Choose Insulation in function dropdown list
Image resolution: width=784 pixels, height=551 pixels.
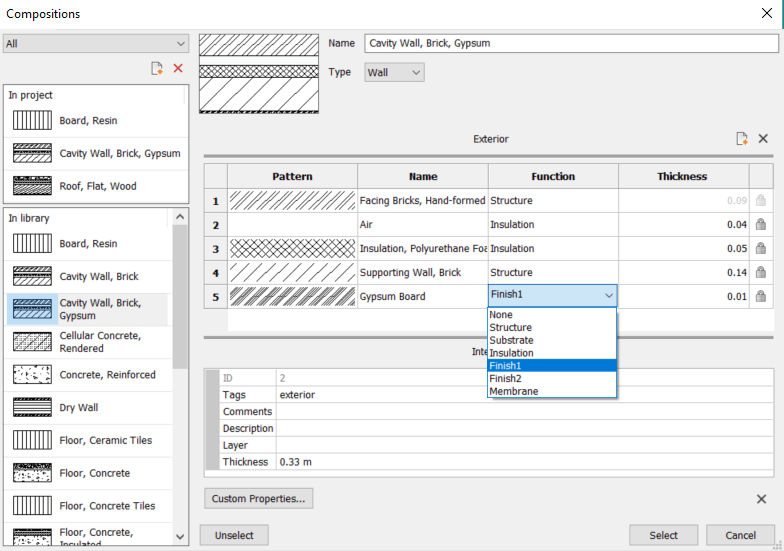[552, 353]
